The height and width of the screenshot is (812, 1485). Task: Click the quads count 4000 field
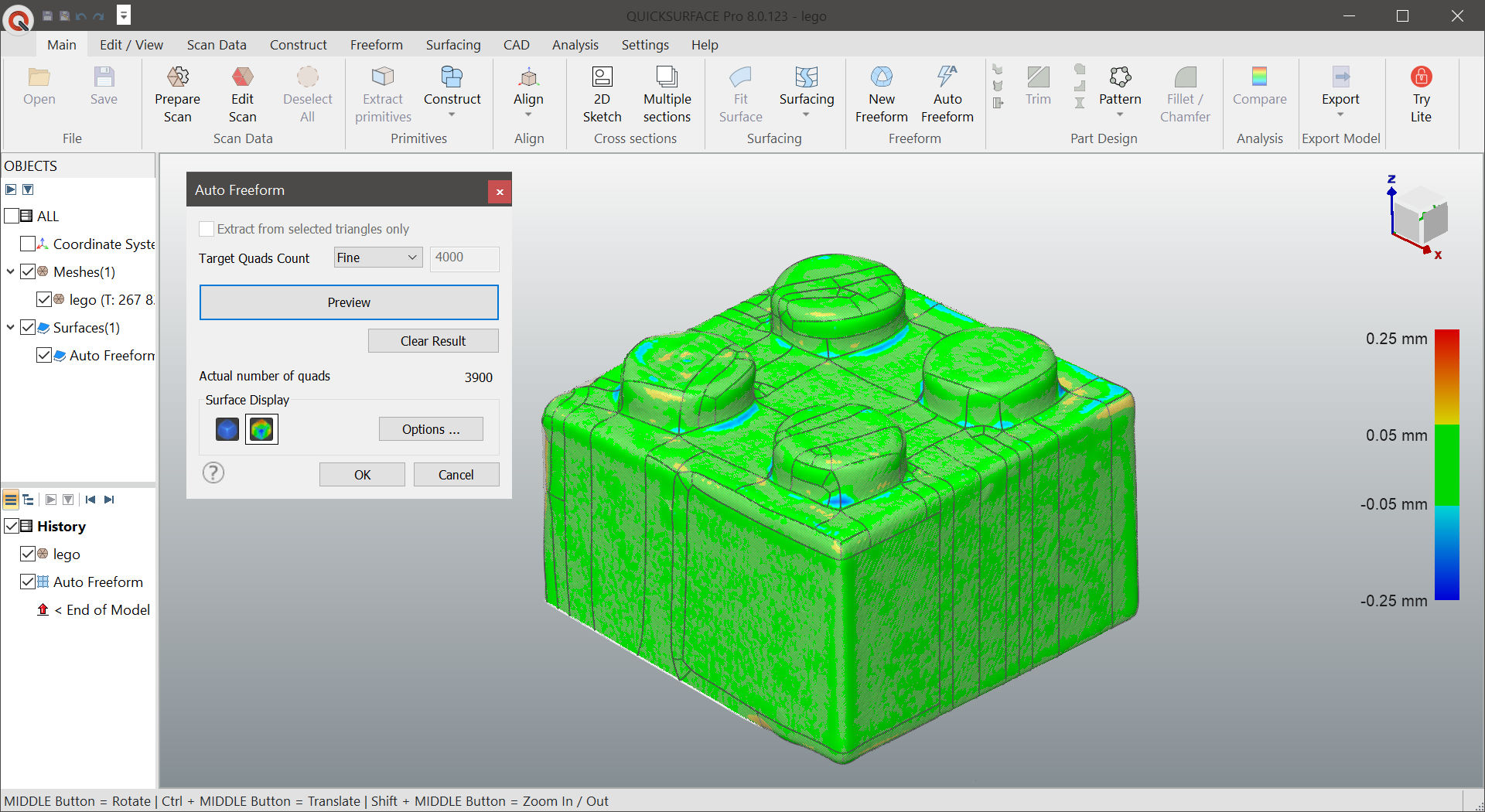point(464,258)
